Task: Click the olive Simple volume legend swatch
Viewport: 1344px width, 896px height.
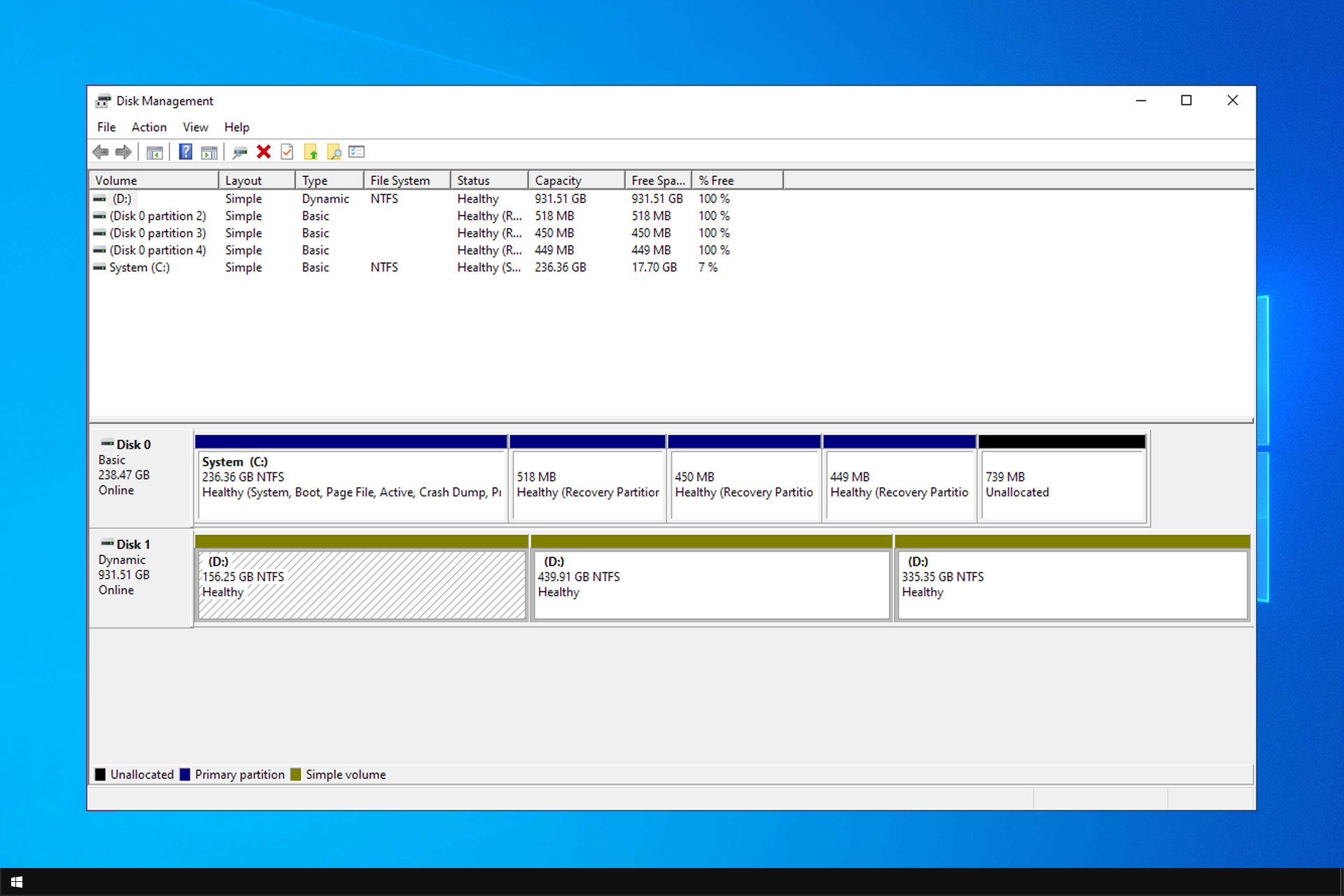Action: coord(295,774)
